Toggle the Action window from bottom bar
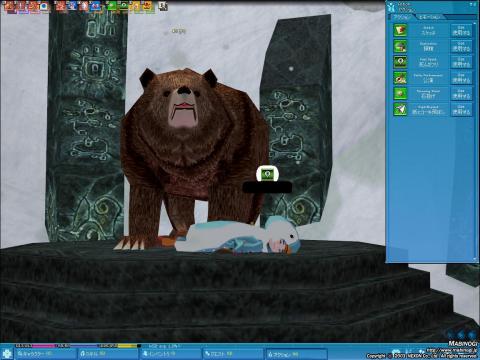 pos(296,354)
